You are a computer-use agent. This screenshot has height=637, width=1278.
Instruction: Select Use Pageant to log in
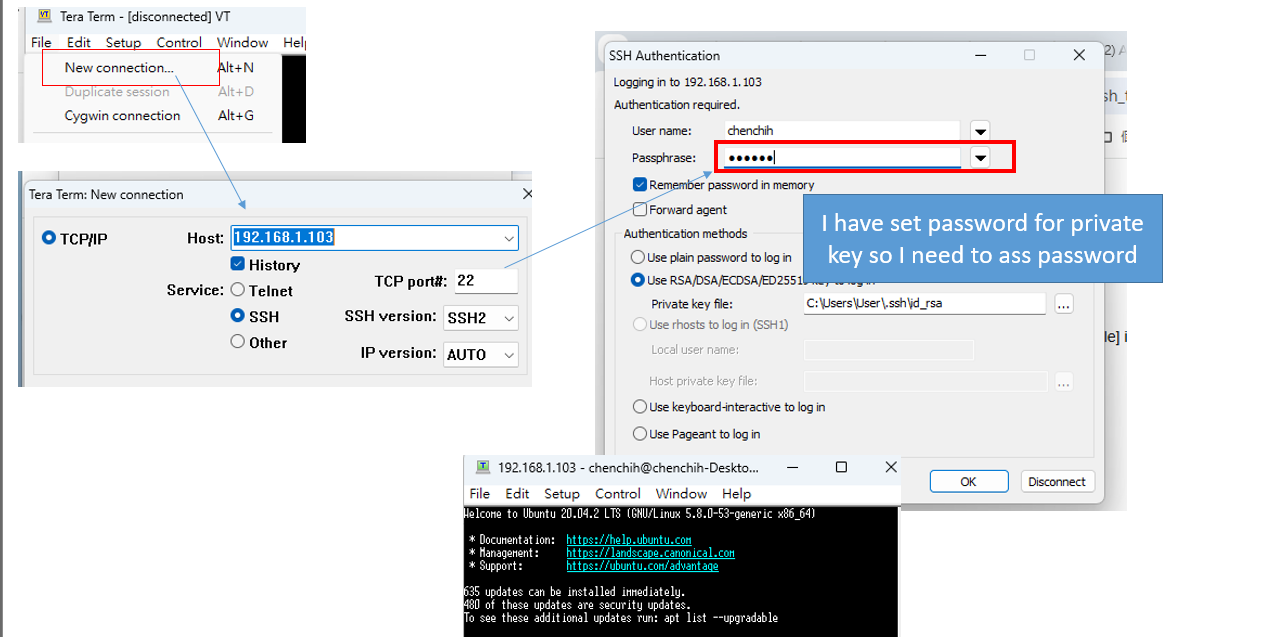coord(640,434)
